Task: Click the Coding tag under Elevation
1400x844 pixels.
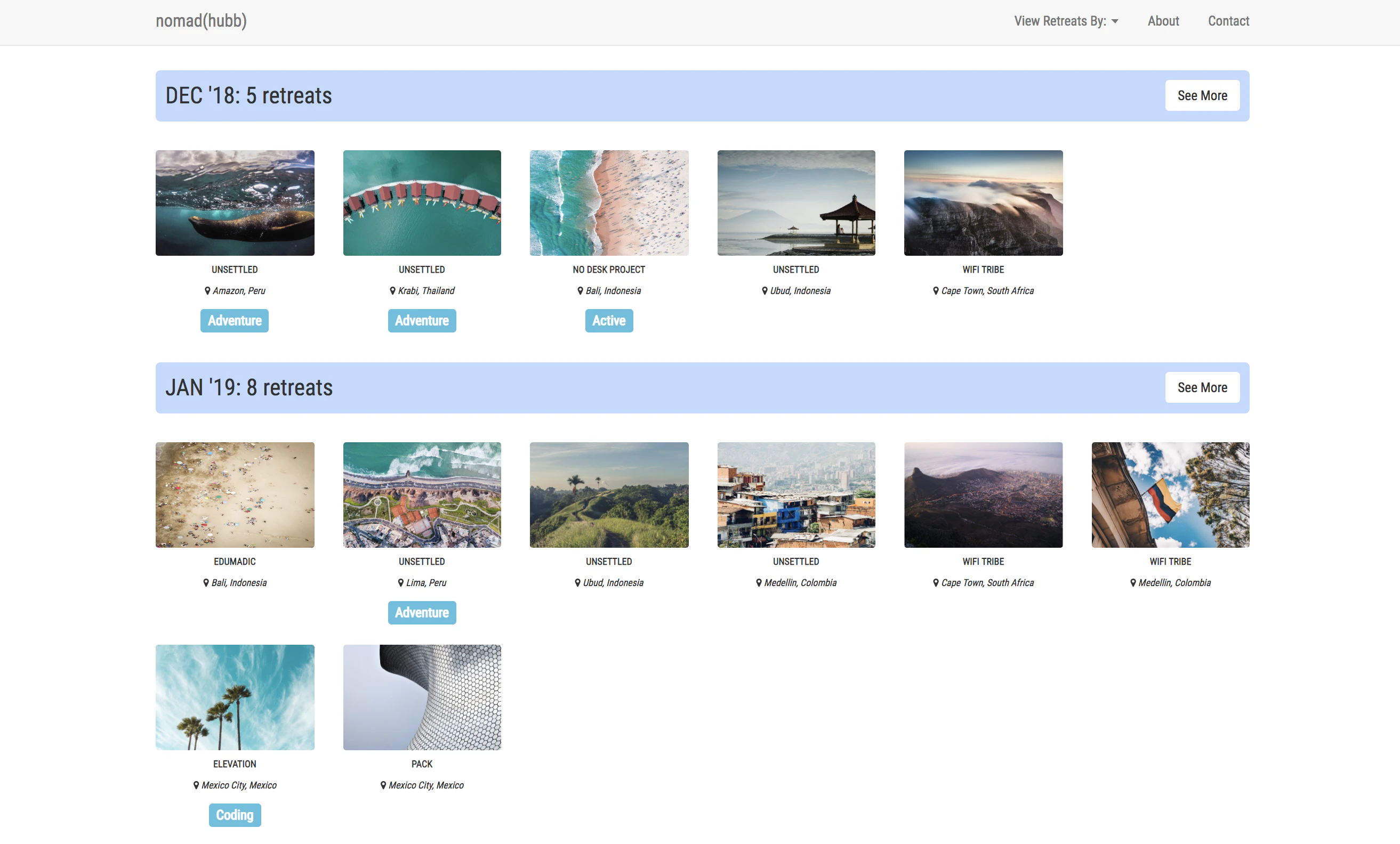Action: click(234, 815)
